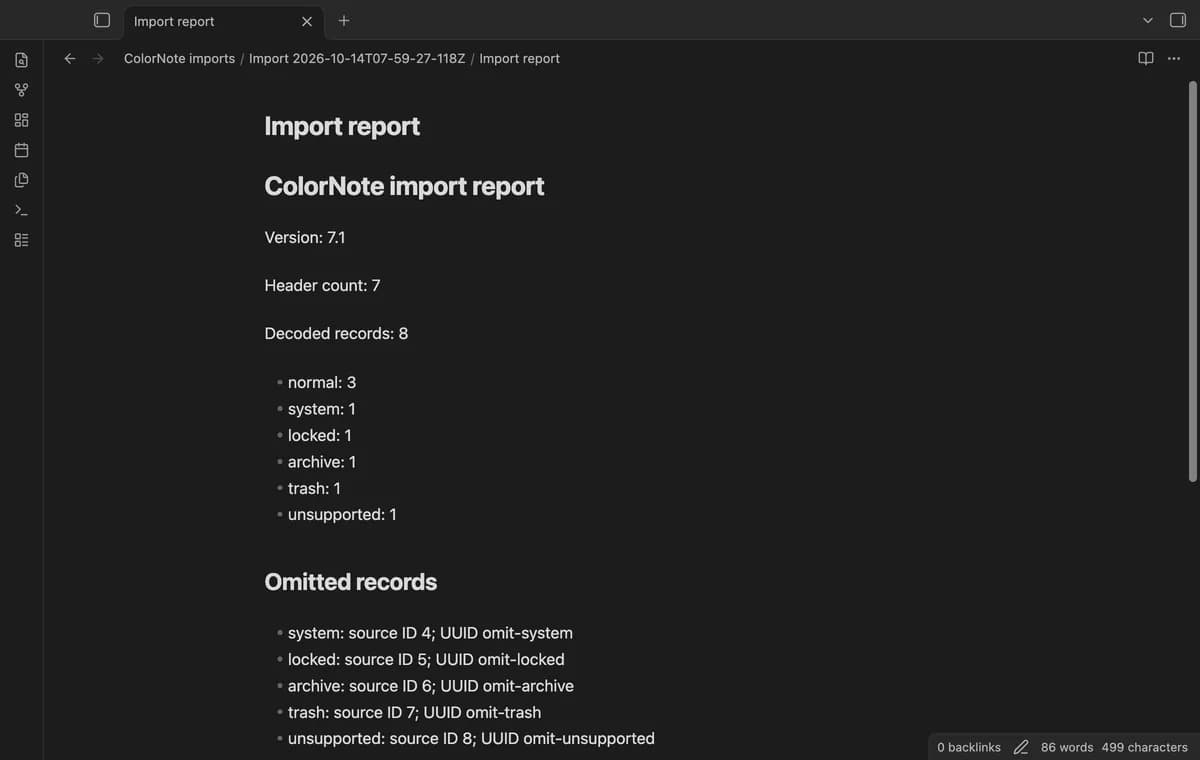Click the UUID omit-archive line

pos(431,686)
